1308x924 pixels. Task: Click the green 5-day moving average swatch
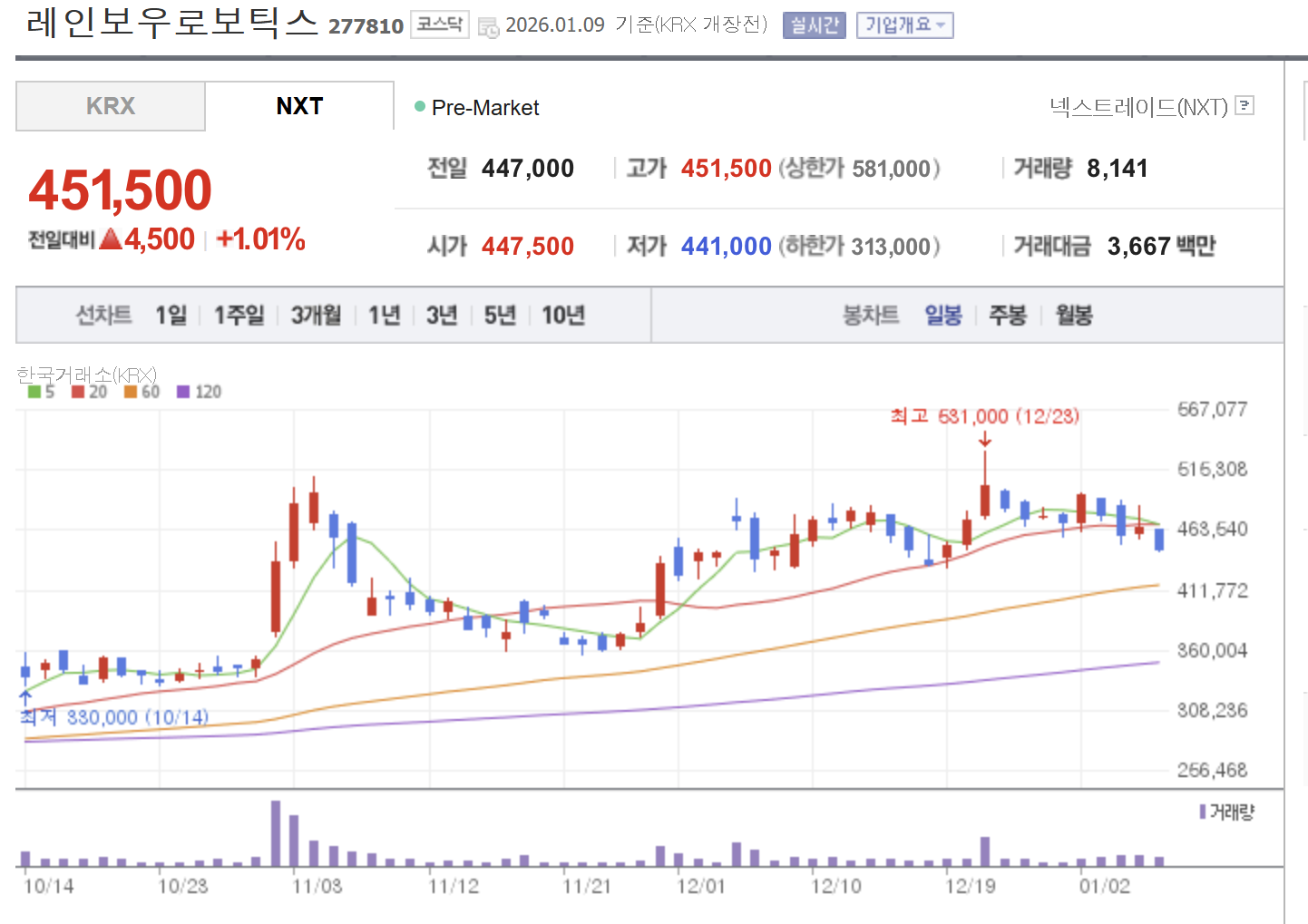(34, 392)
